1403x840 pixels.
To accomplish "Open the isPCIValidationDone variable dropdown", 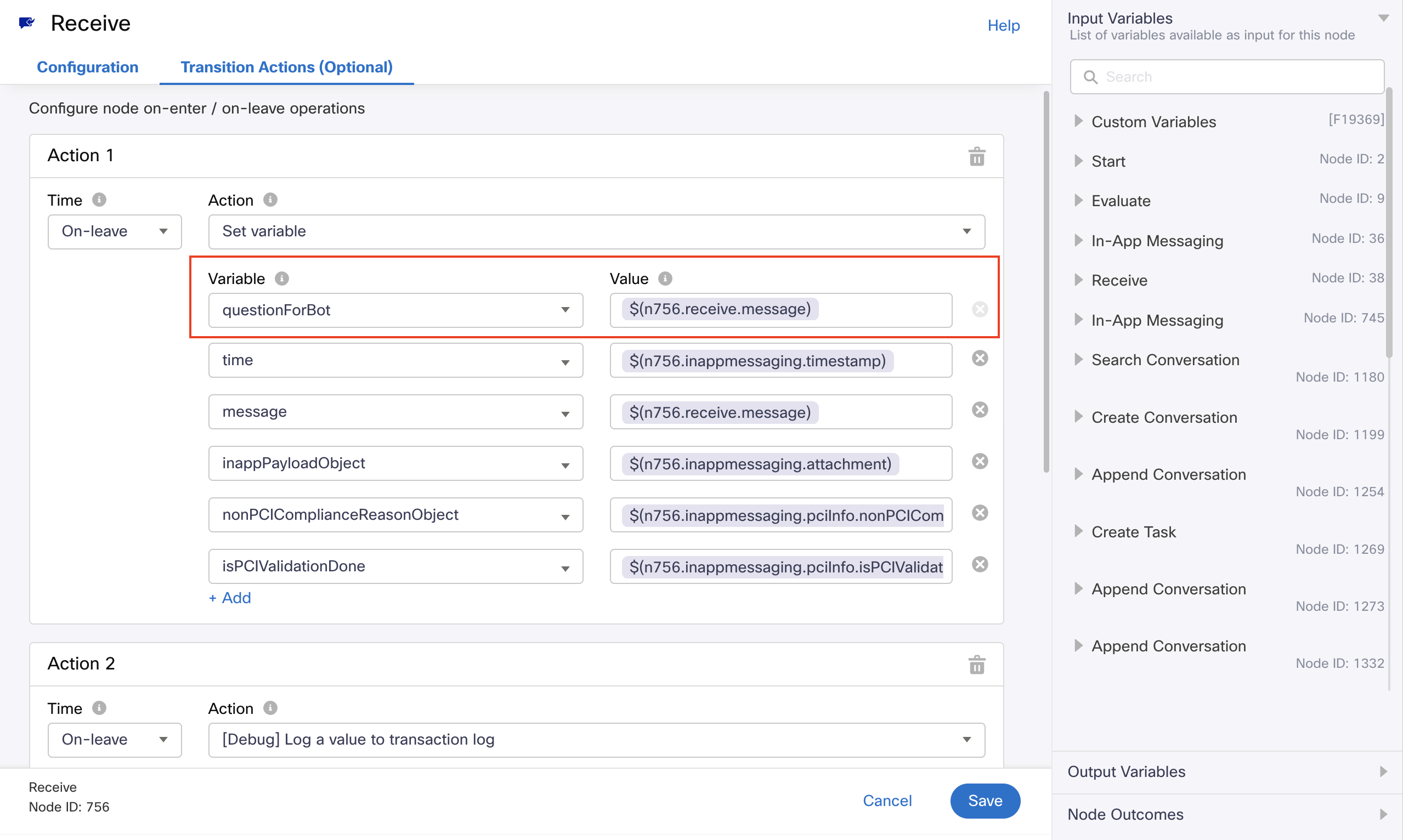I will click(x=395, y=566).
